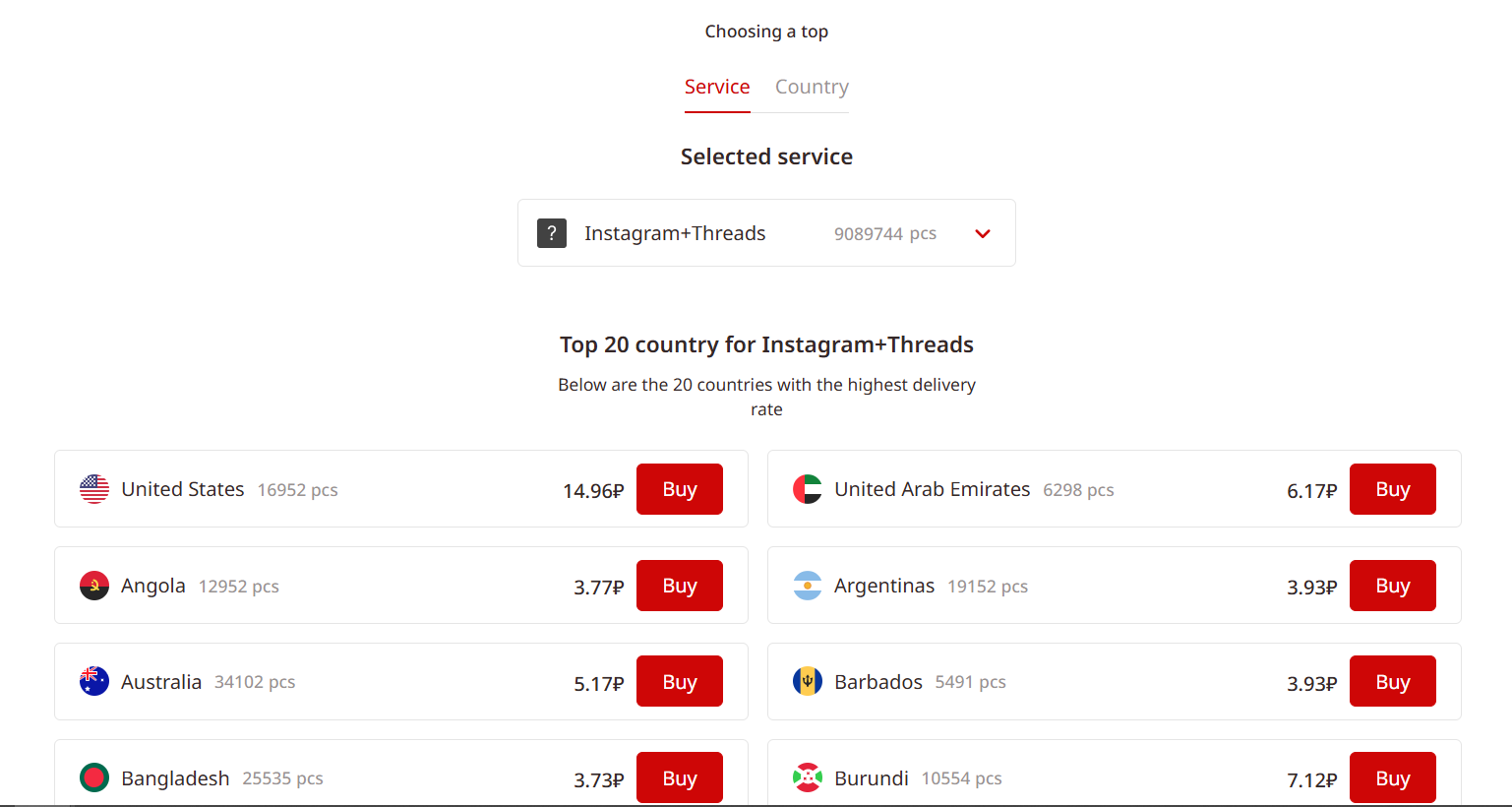Click the Bangladesh flag icon
The image size is (1512, 807).
coord(94,777)
